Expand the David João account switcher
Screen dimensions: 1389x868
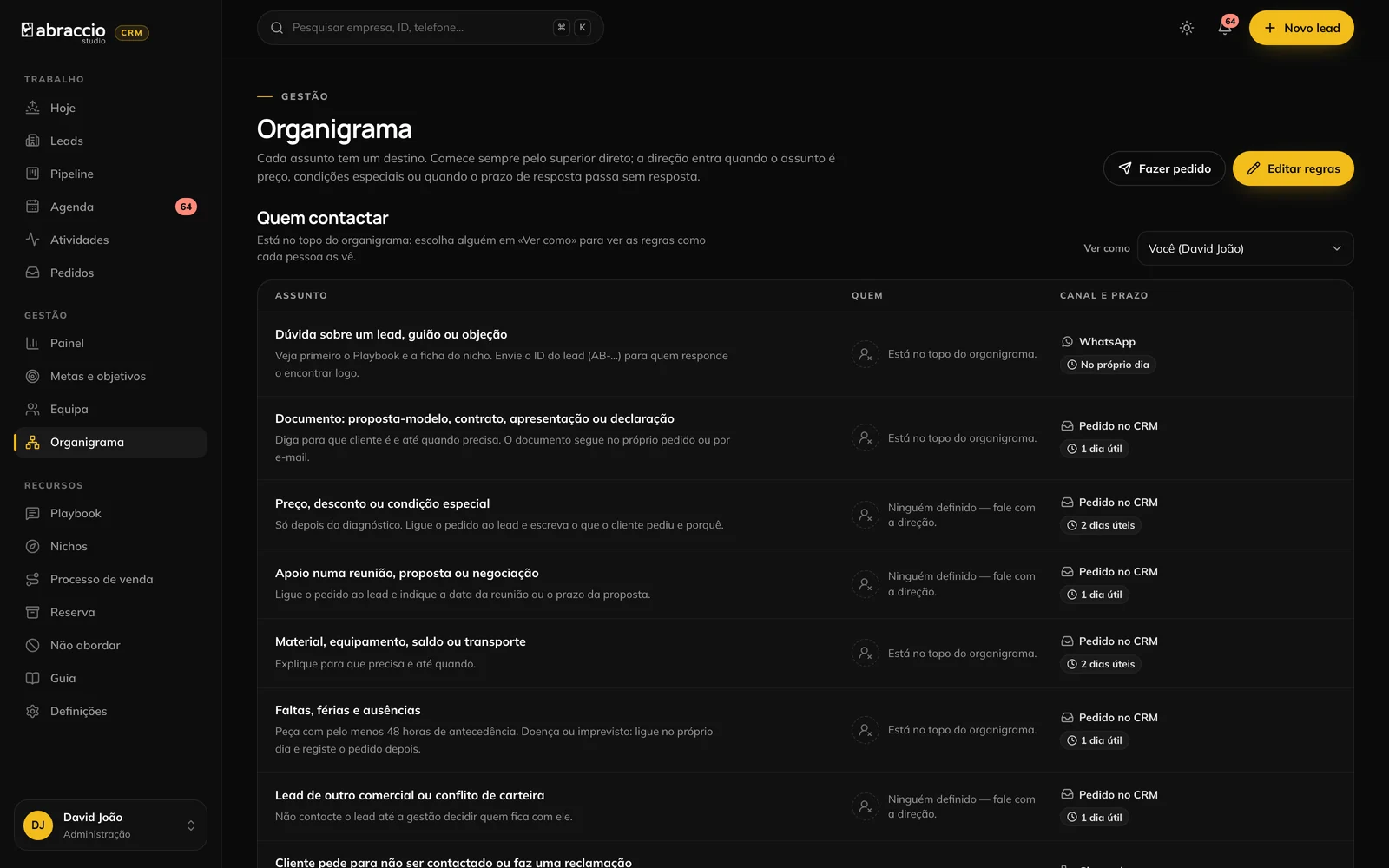[110, 825]
